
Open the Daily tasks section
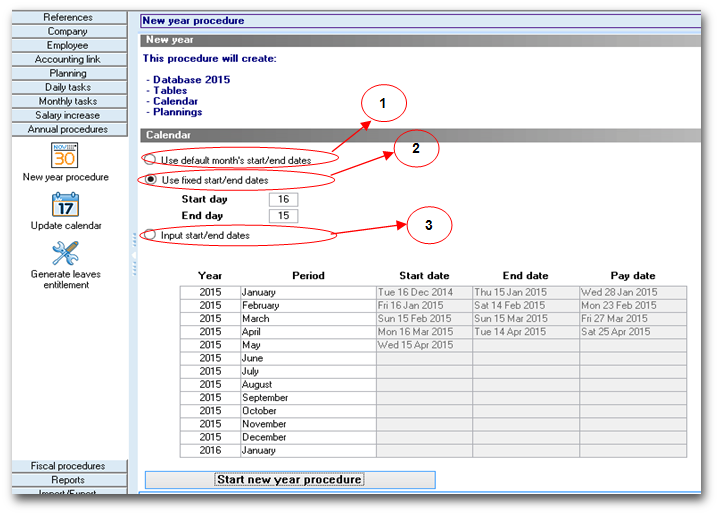pyautogui.click(x=68, y=87)
